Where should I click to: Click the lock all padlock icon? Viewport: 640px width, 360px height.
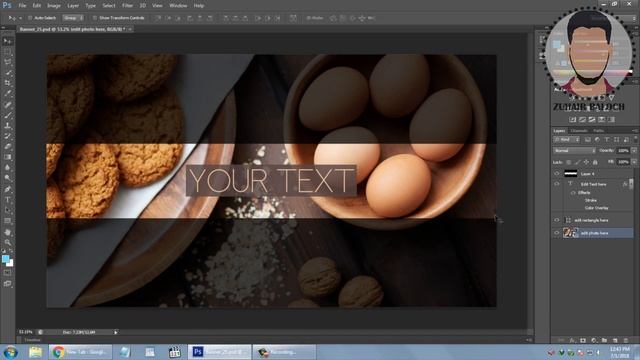(x=595, y=162)
